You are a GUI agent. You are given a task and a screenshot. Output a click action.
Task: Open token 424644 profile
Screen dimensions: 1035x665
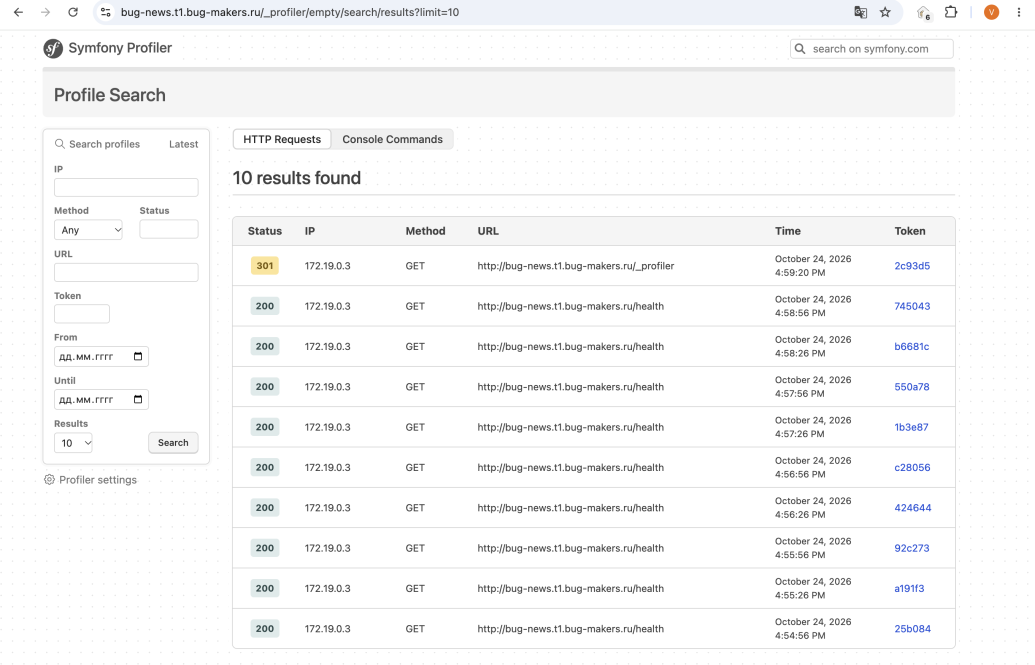click(x=913, y=507)
